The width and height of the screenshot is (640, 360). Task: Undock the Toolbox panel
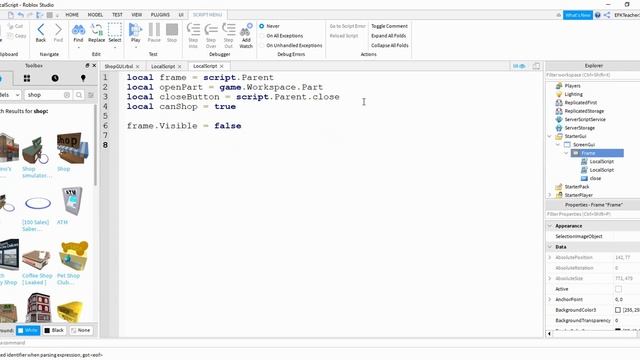[87, 66]
